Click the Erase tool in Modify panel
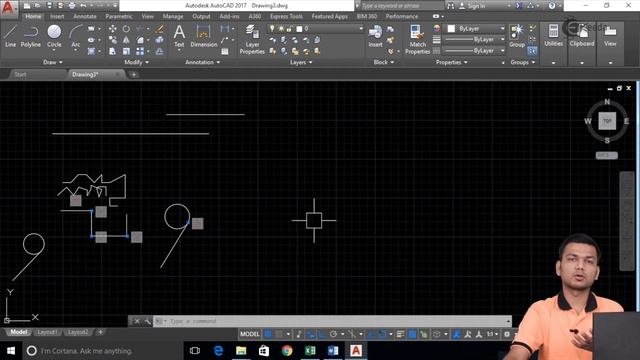The width and height of the screenshot is (640, 360). pos(160,29)
